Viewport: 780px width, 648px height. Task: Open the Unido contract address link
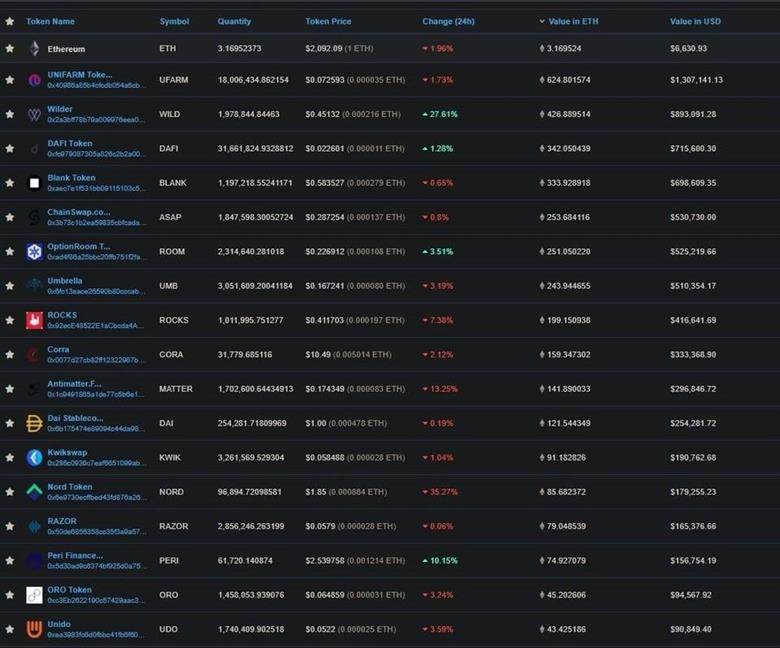tap(97, 635)
